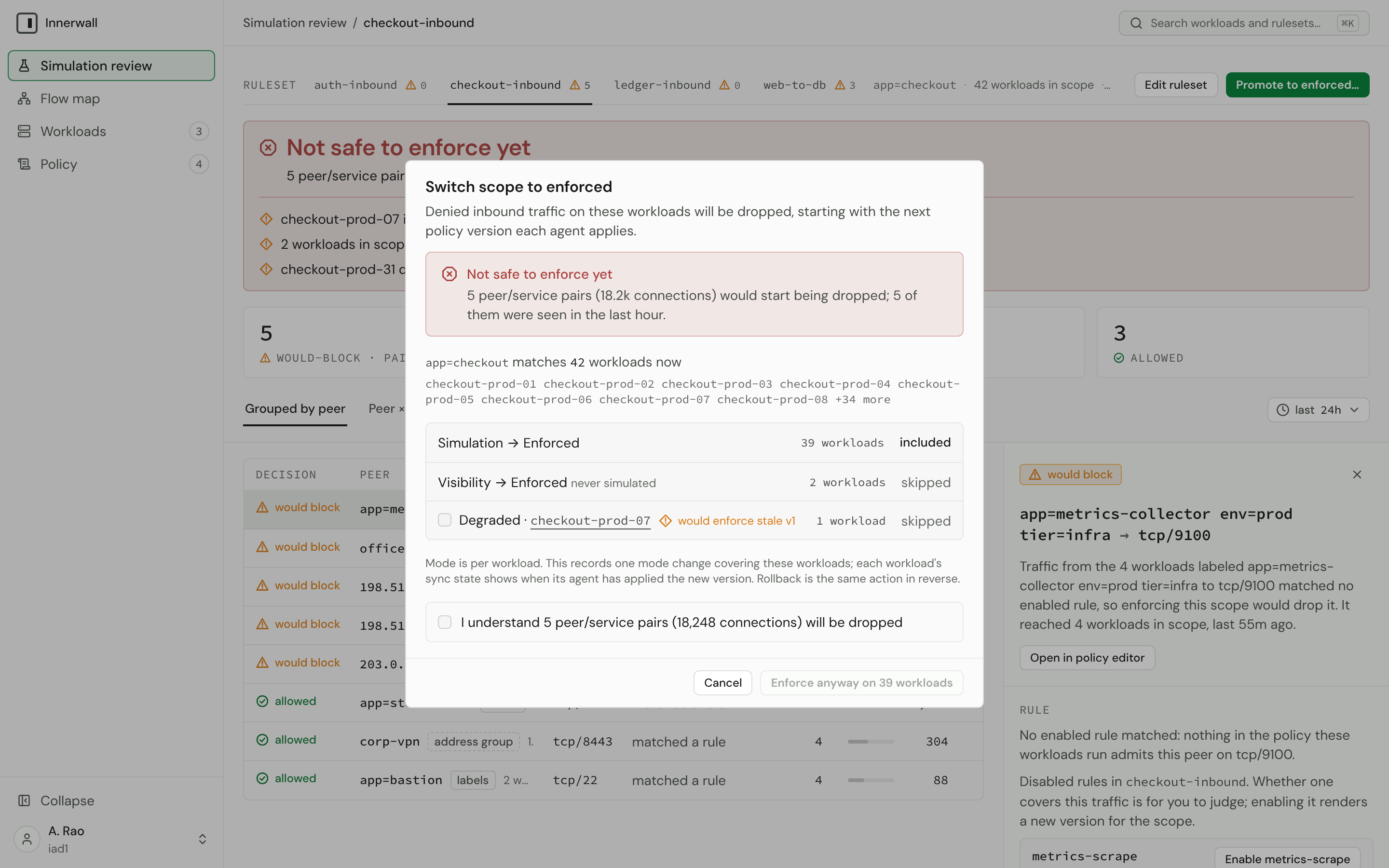
Task: Click the corp-vpn row progress bar
Action: (870, 741)
